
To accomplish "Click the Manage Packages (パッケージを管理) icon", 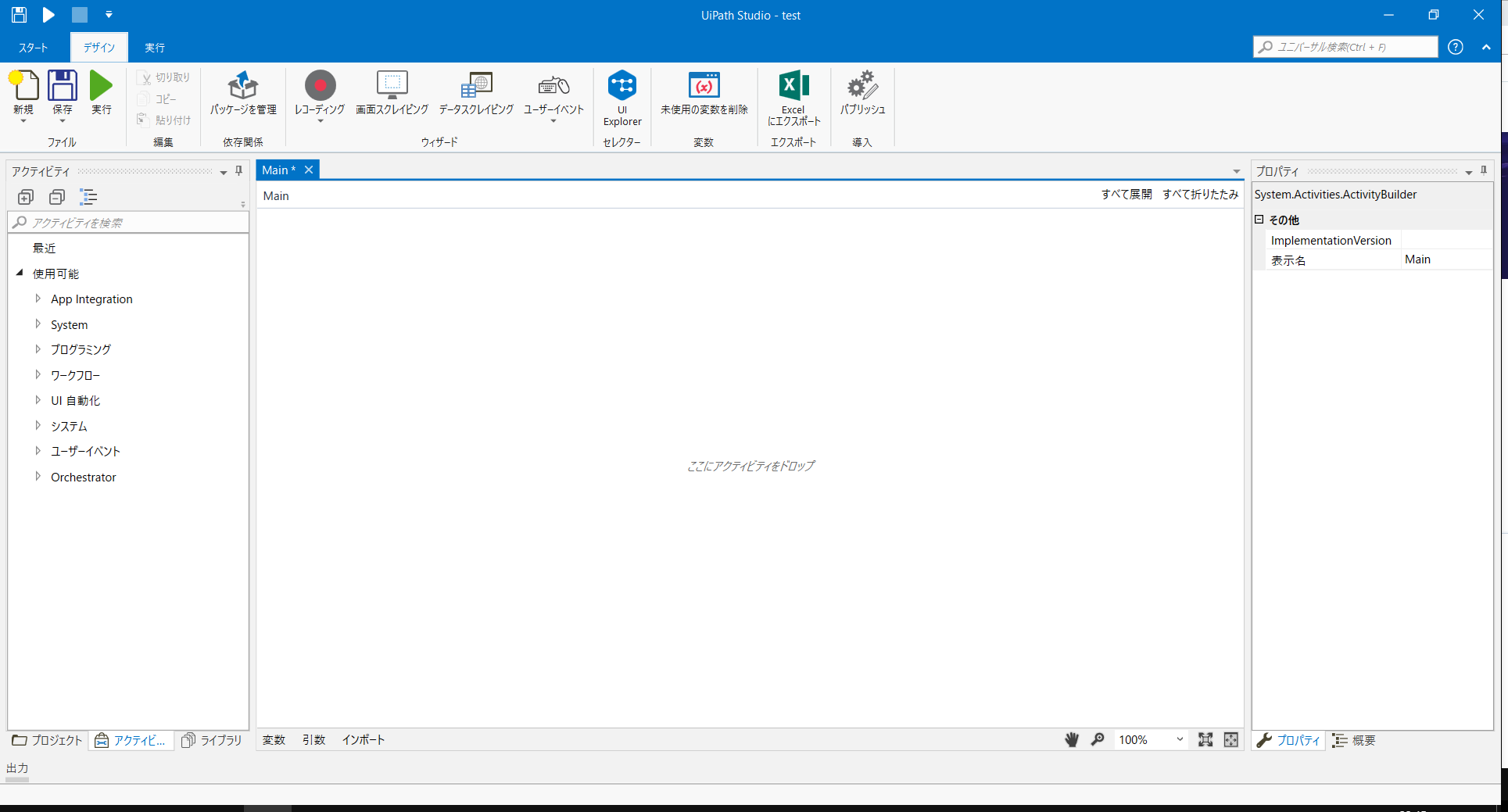I will 243,85.
